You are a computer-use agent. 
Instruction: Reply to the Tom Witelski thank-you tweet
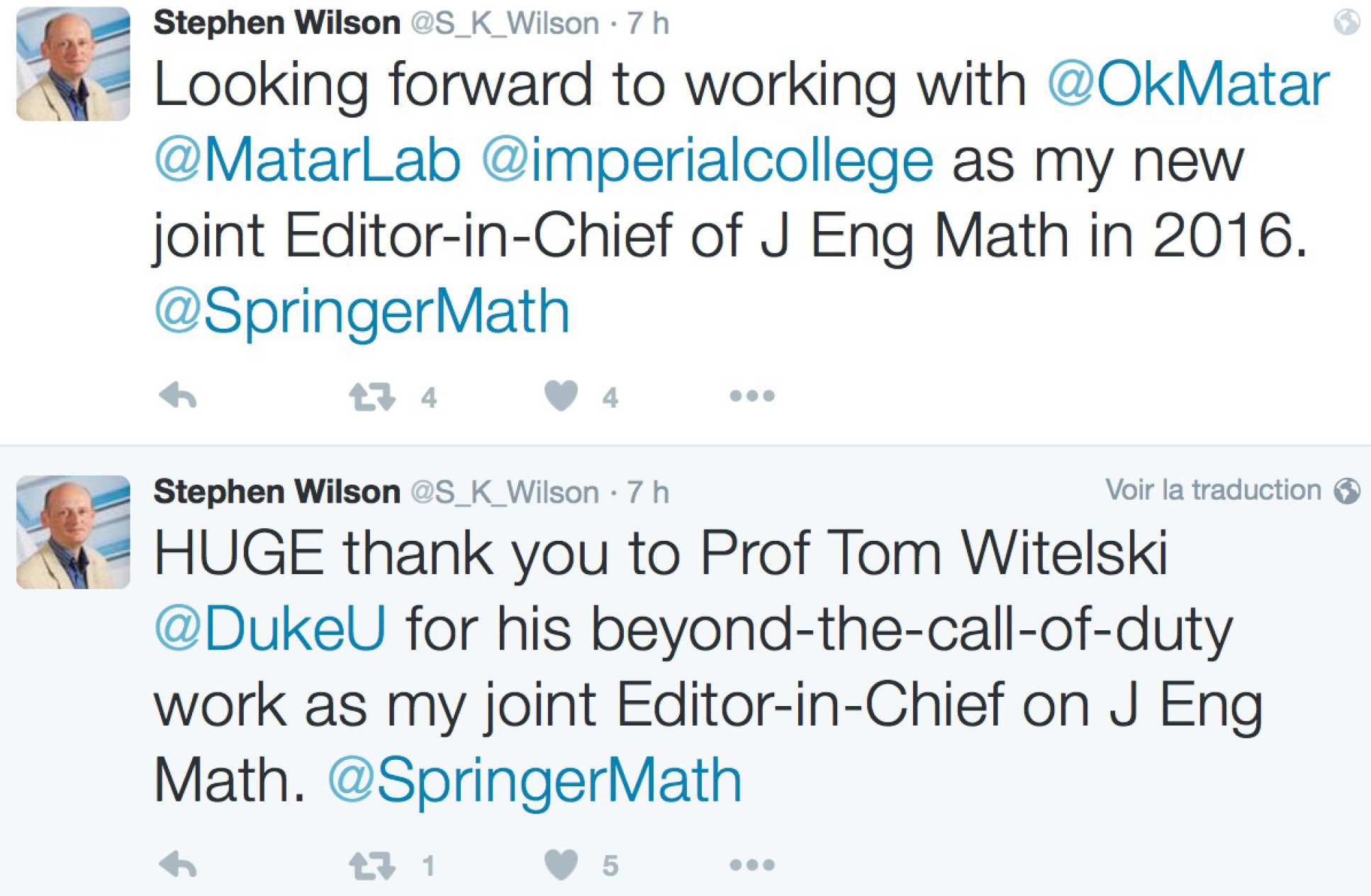(178, 865)
